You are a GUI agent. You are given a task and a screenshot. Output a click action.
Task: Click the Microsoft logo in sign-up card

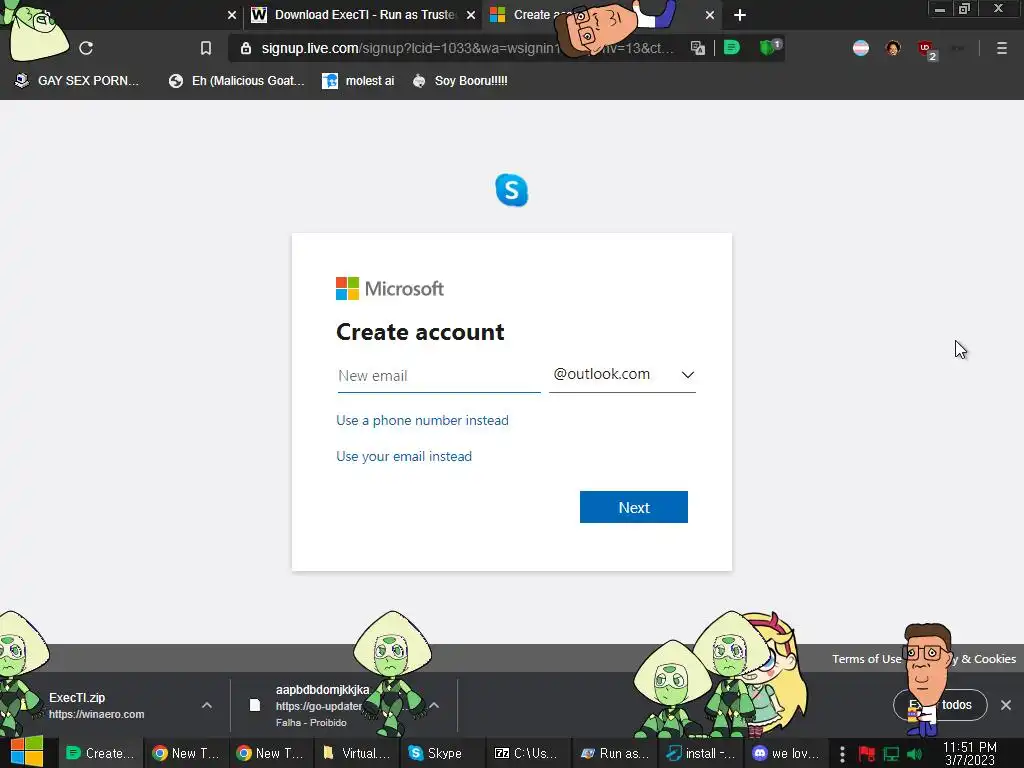pos(390,288)
